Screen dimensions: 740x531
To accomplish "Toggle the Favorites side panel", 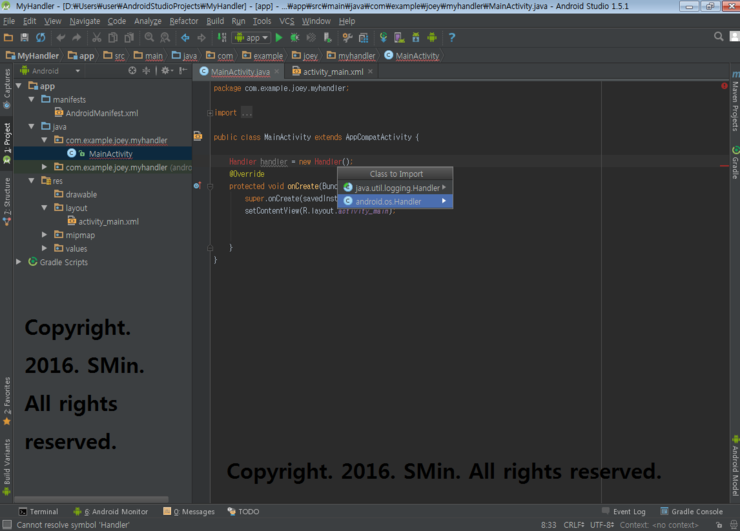I will point(7,401).
